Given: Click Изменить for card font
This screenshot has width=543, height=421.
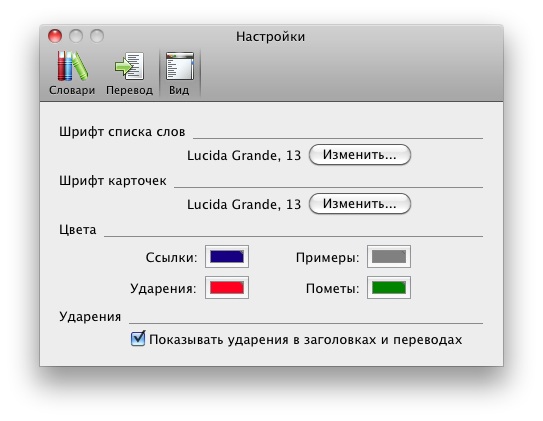Looking at the screenshot, I should (360, 204).
